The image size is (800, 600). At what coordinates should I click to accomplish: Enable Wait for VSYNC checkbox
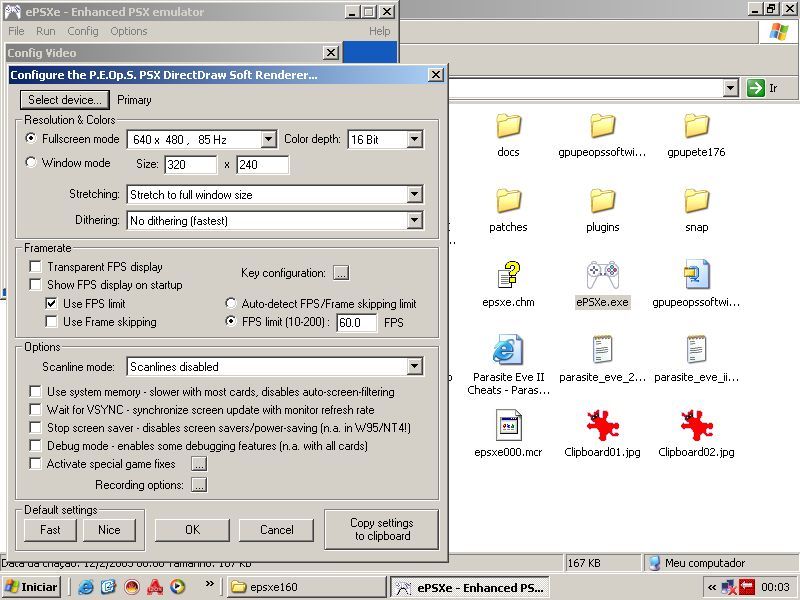(x=35, y=409)
